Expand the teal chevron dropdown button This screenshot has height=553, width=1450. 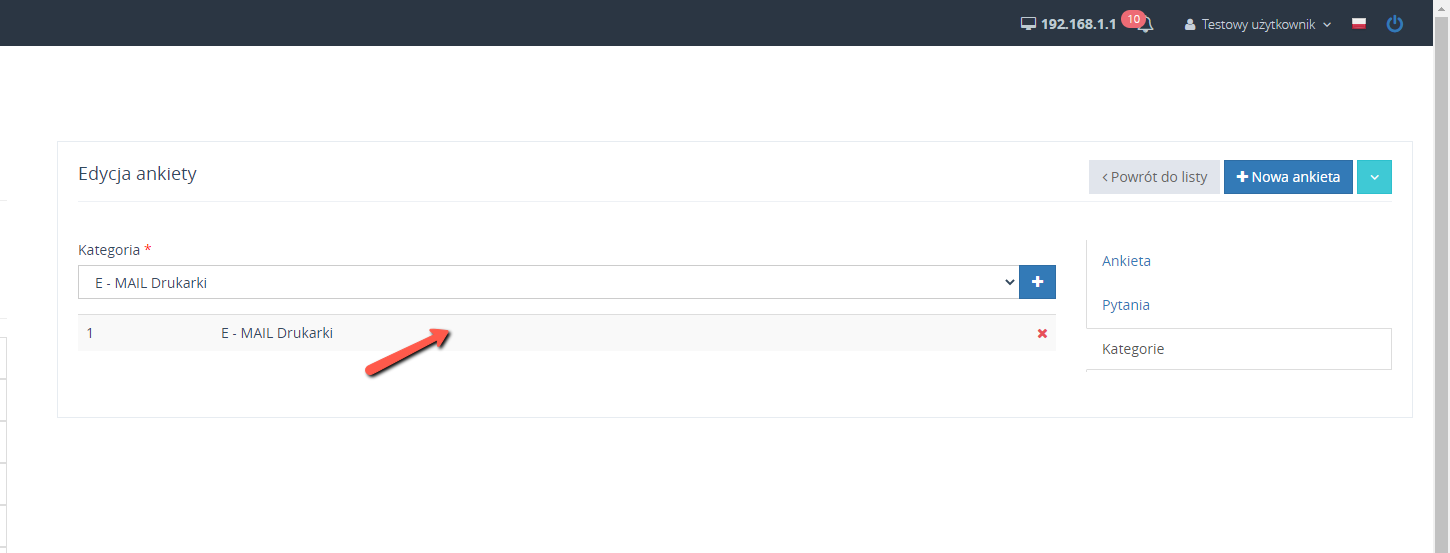coord(1374,177)
